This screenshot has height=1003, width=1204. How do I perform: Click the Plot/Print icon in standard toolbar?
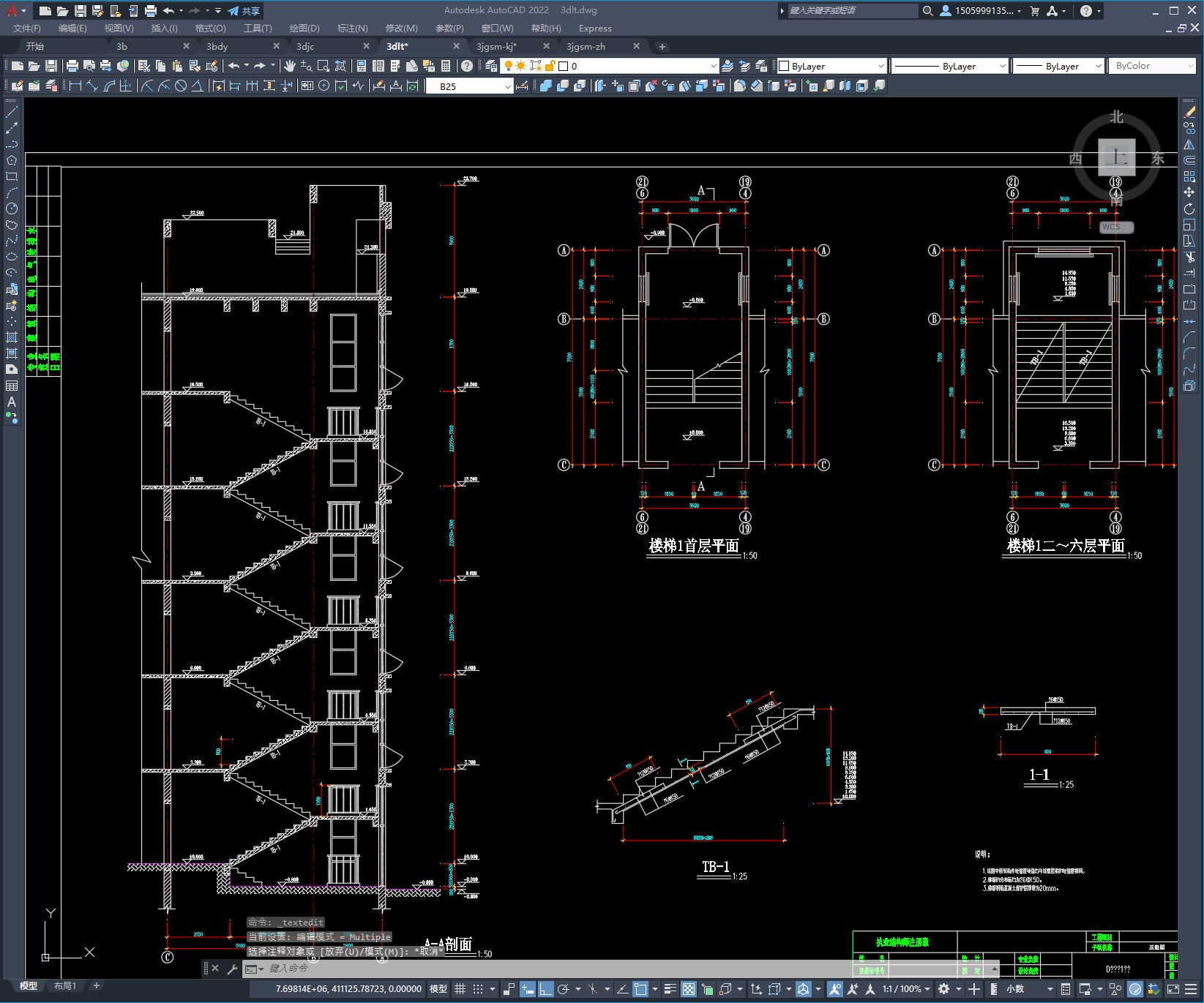[72, 66]
